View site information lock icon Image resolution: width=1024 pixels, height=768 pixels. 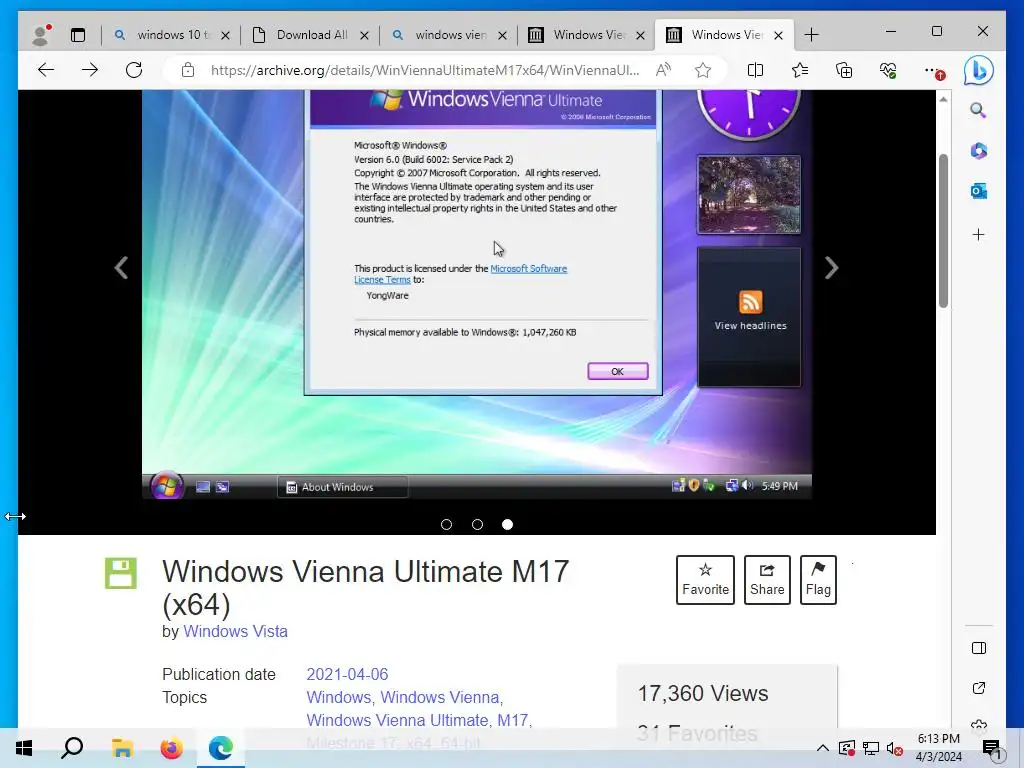point(187,70)
